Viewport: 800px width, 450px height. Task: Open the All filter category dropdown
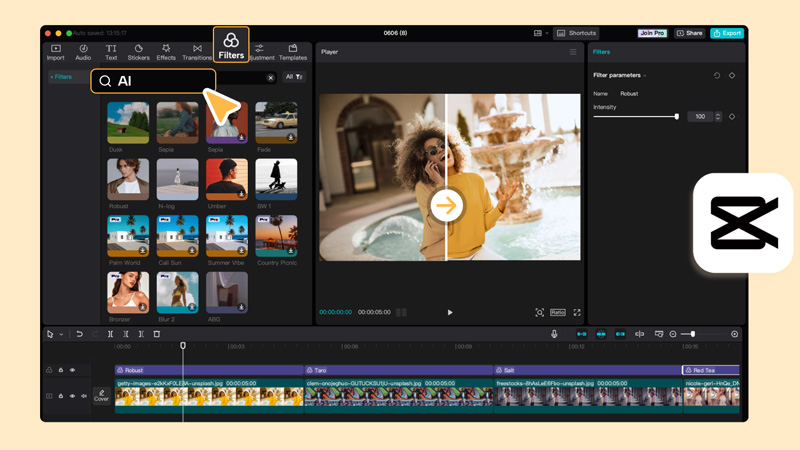(294, 77)
